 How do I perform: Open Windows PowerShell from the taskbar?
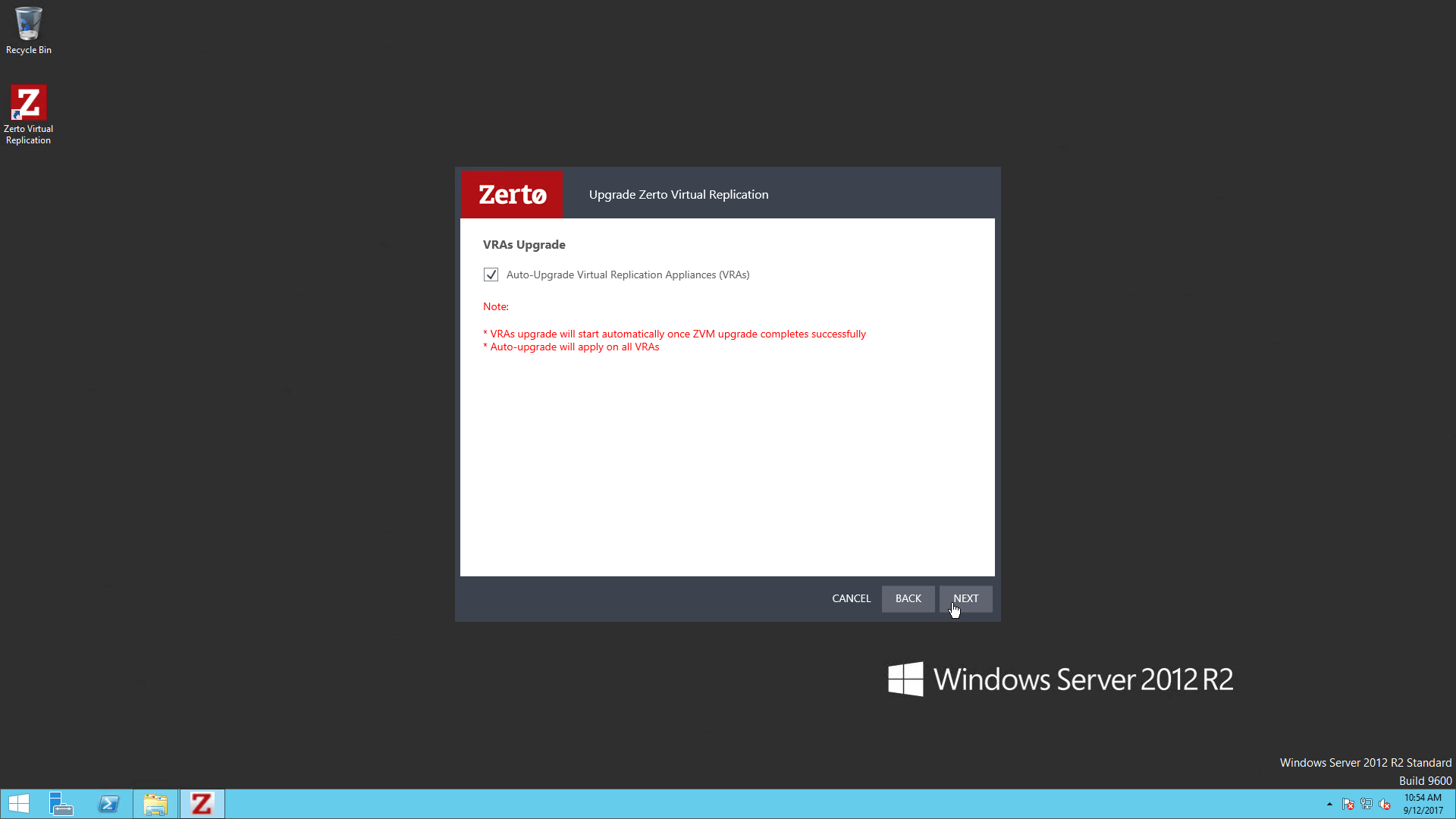tap(108, 804)
